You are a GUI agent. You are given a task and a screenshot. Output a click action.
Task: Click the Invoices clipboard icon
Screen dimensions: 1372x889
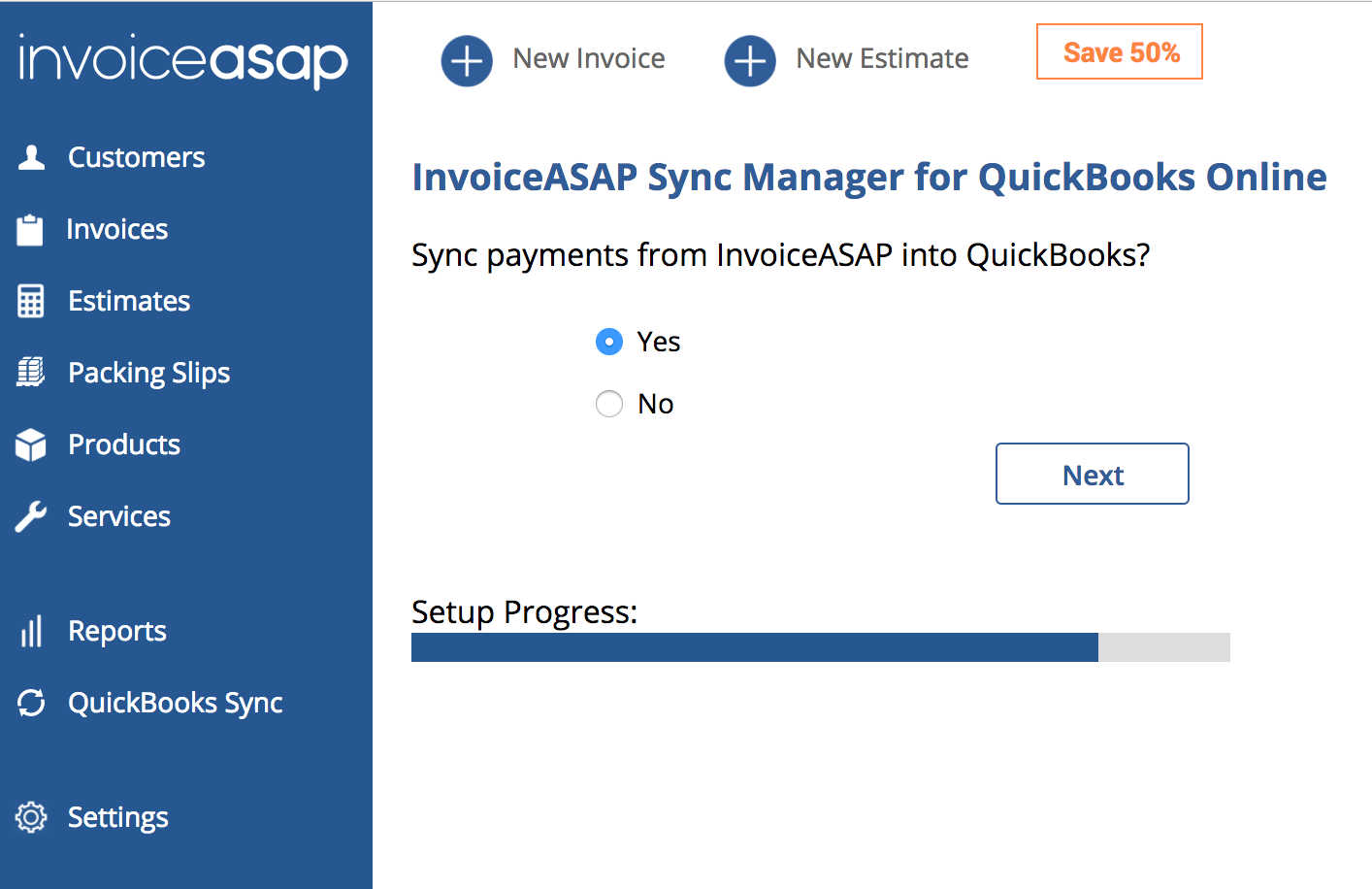[x=30, y=230]
